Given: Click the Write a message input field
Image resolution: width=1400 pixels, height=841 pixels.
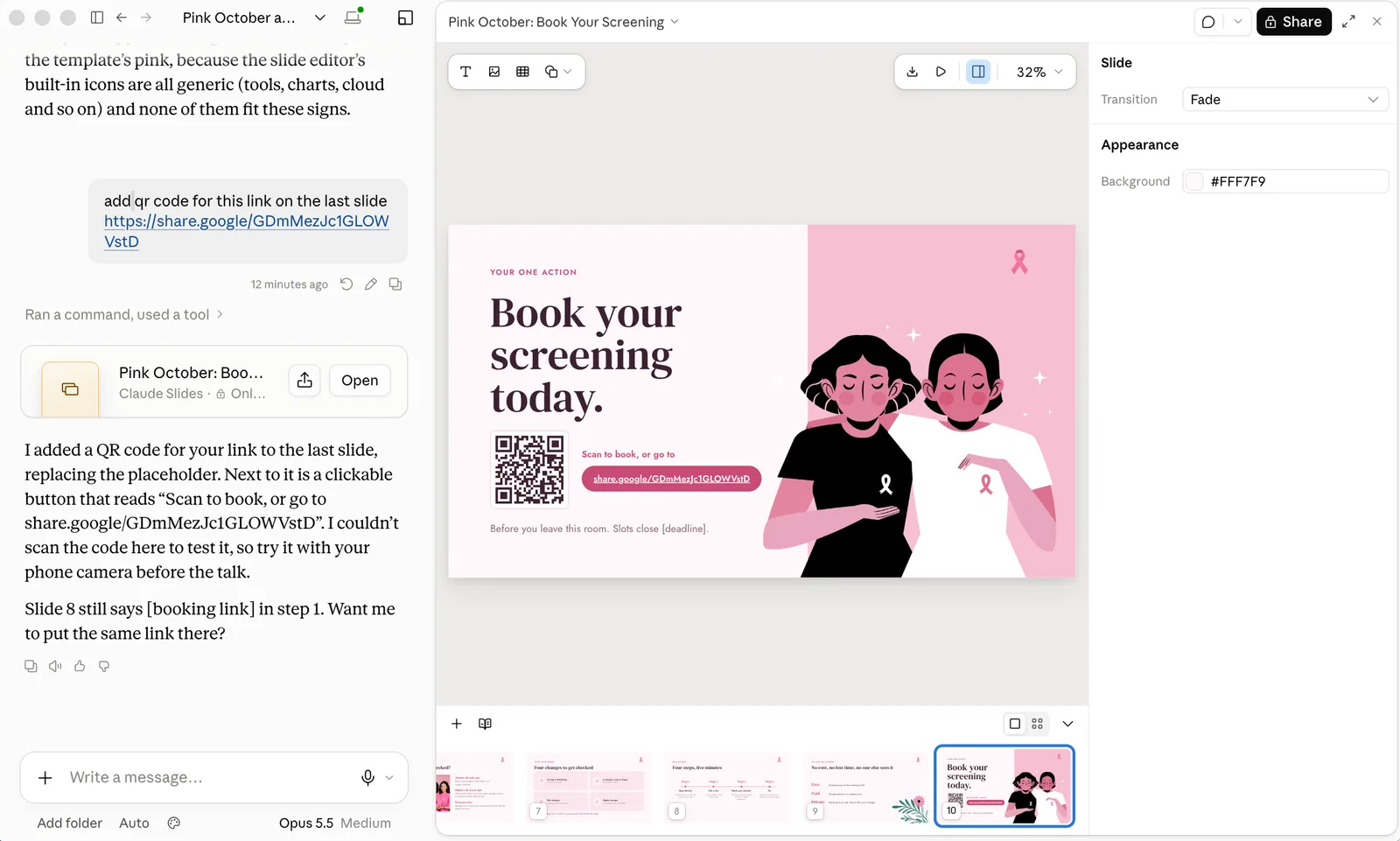Looking at the screenshot, I should (x=210, y=777).
